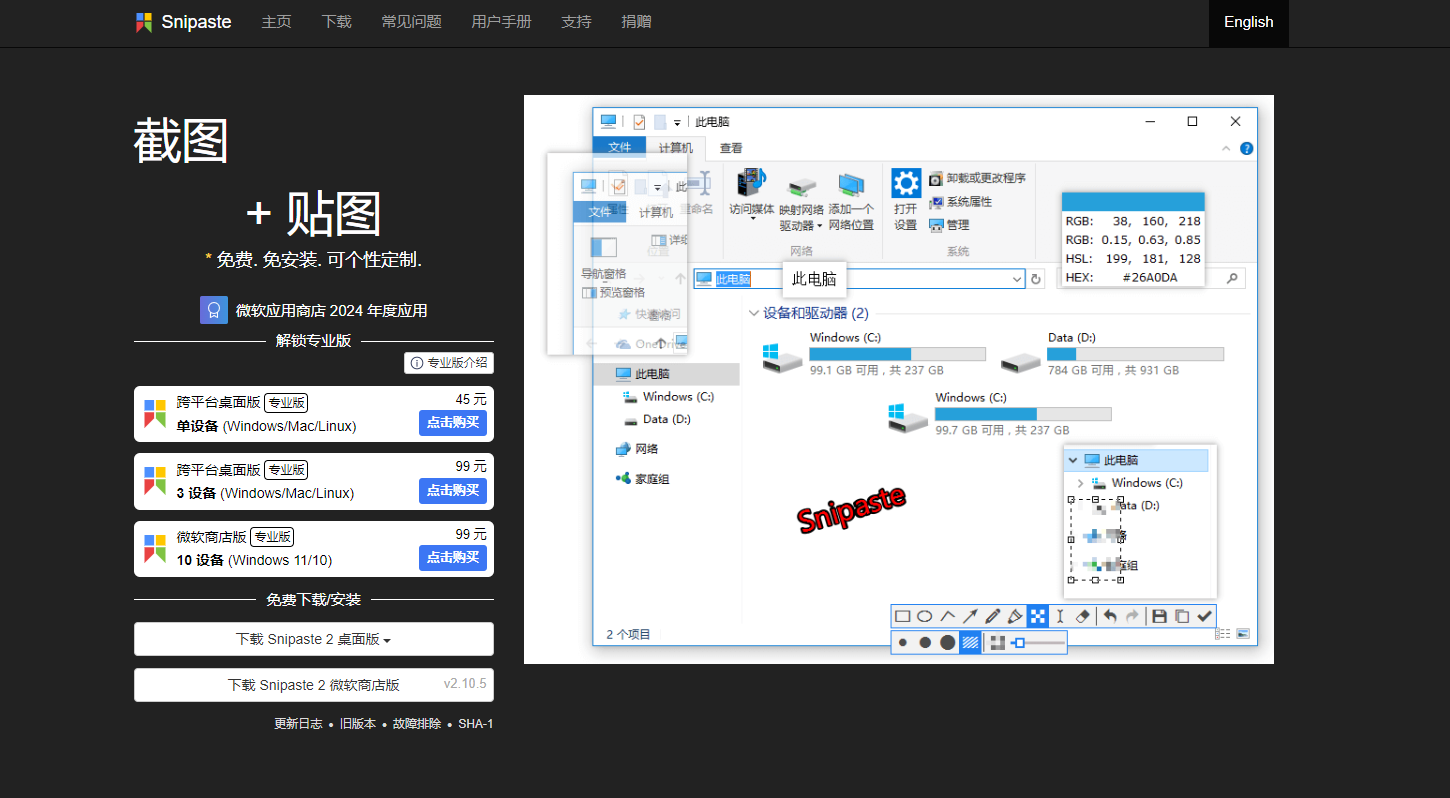Collapse the 设备和驱动器 (2) group
This screenshot has height=798, width=1450.
754,313
